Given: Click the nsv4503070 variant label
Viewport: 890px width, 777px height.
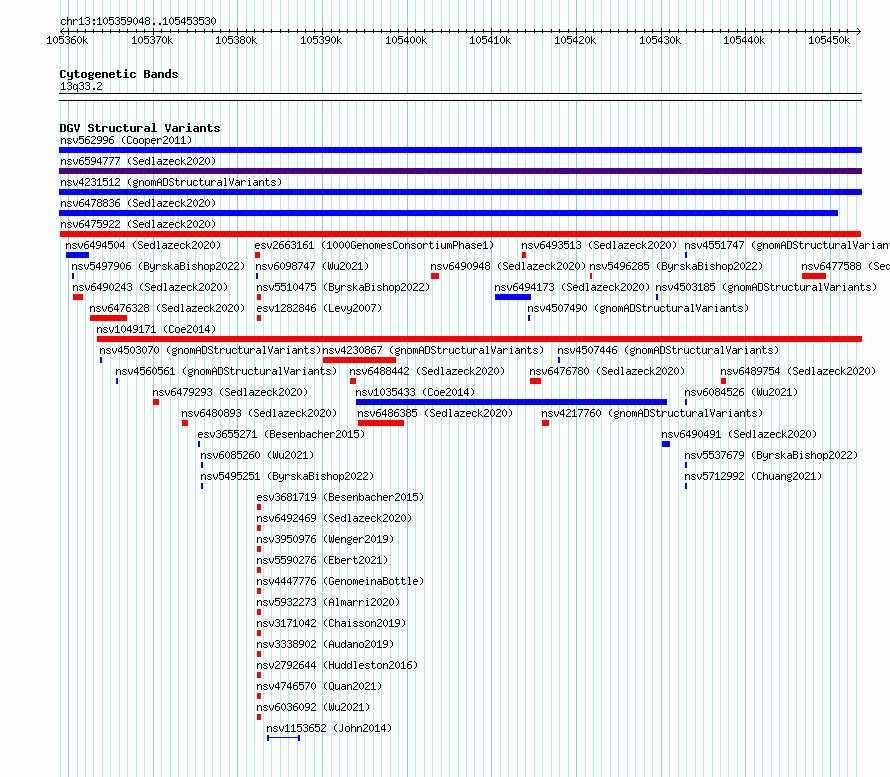Looking at the screenshot, I should pos(210,350).
